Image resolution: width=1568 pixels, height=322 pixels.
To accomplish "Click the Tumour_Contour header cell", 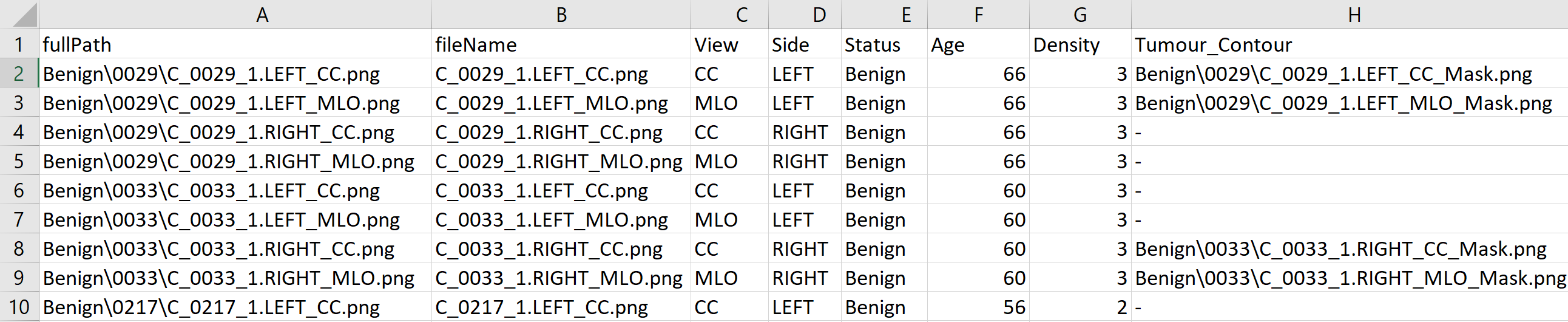I will click(x=1350, y=44).
